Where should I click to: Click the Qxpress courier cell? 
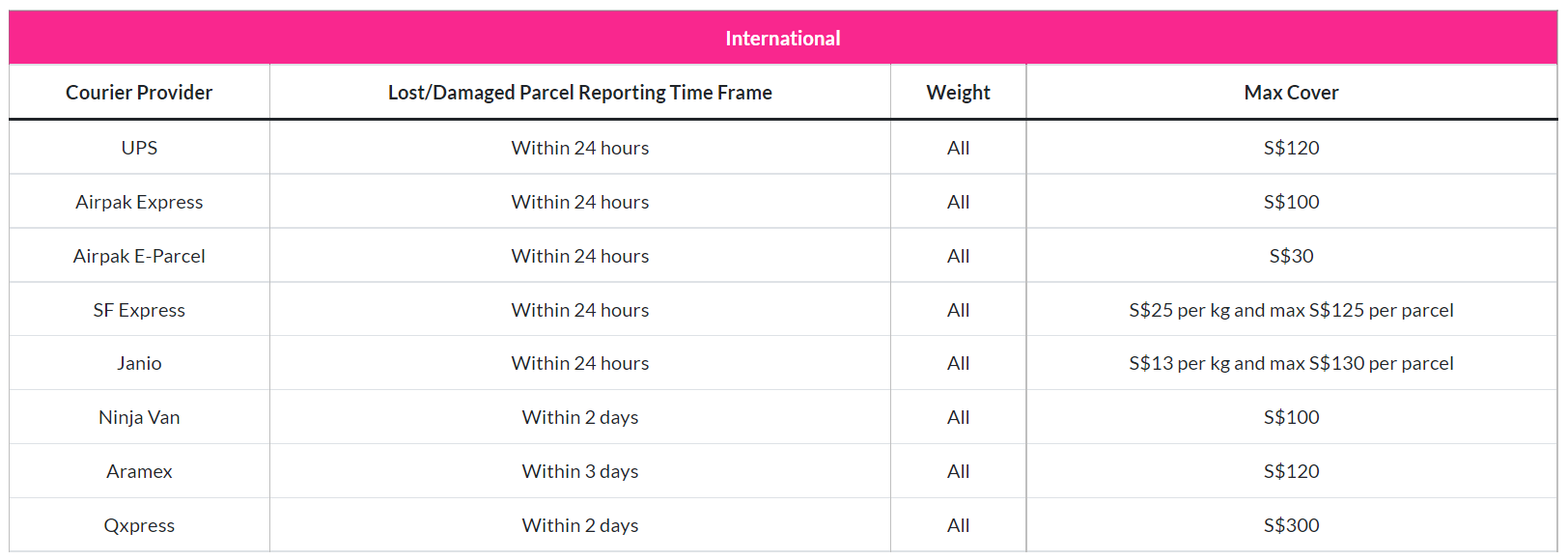(x=139, y=525)
